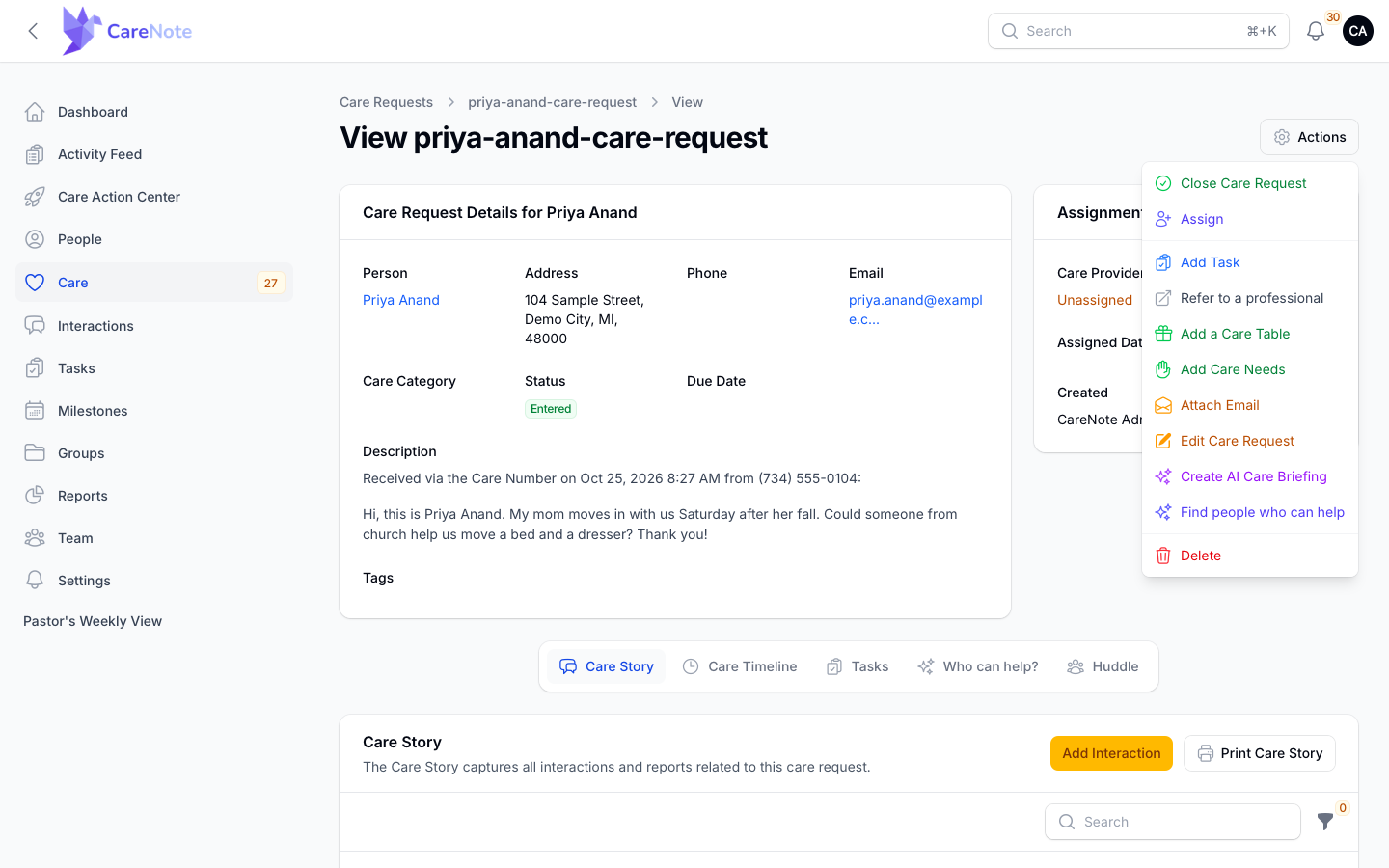Open Settings in the sidebar
1389x868 pixels.
[x=154, y=581]
